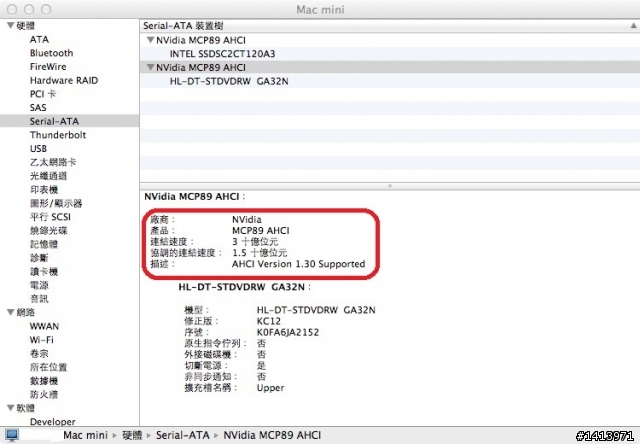Click the window zoom button
Image resolution: width=640 pixels, height=444 pixels.
pos(47,9)
